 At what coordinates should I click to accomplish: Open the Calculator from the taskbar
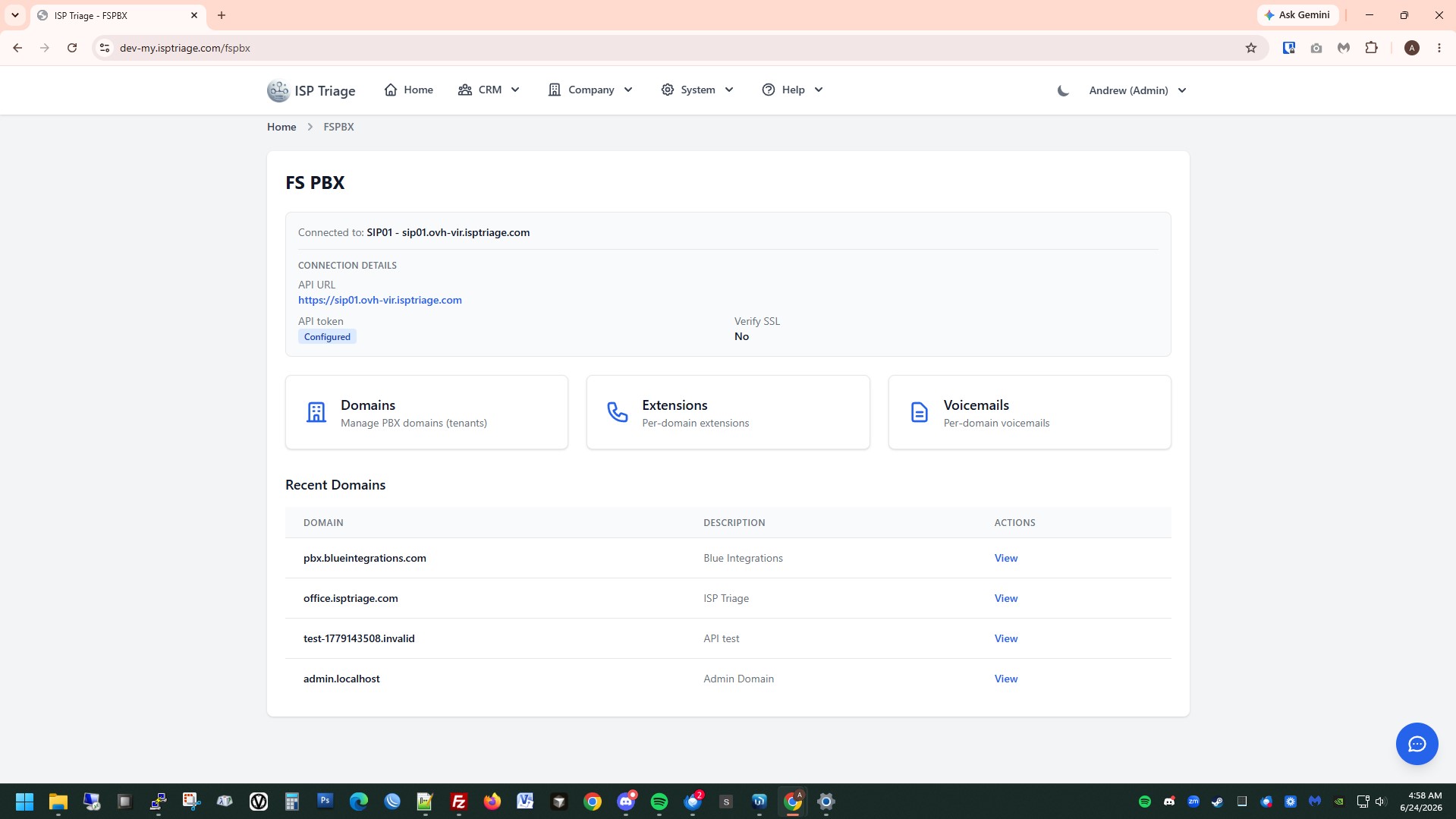[292, 802]
